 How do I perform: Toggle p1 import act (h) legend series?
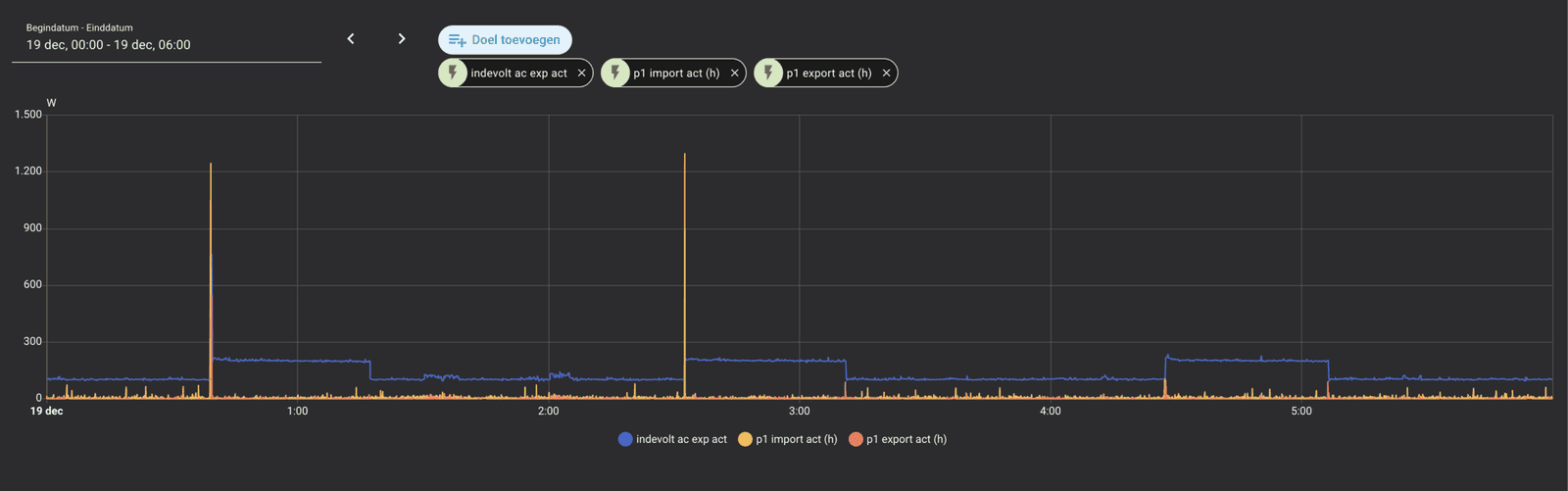[x=796, y=439]
